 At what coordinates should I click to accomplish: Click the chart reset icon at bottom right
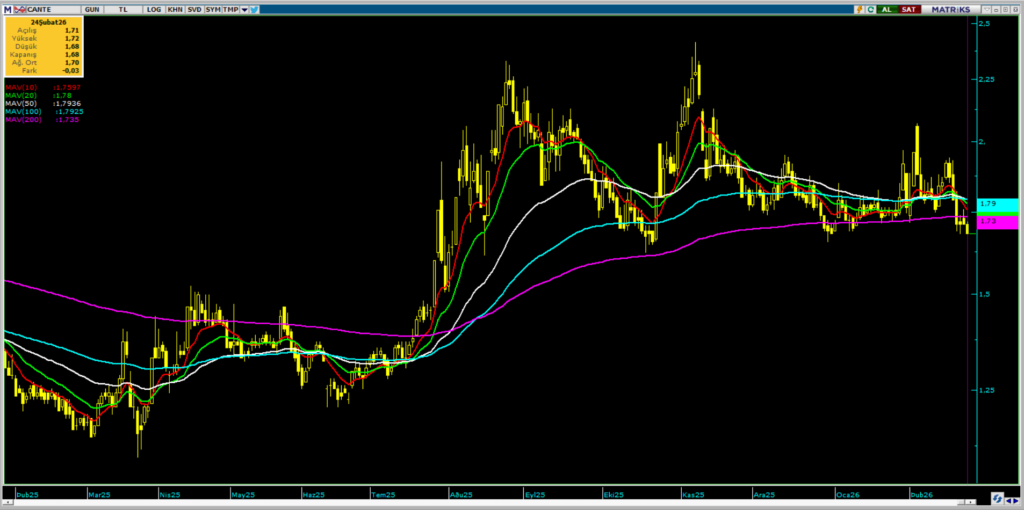click(995, 497)
